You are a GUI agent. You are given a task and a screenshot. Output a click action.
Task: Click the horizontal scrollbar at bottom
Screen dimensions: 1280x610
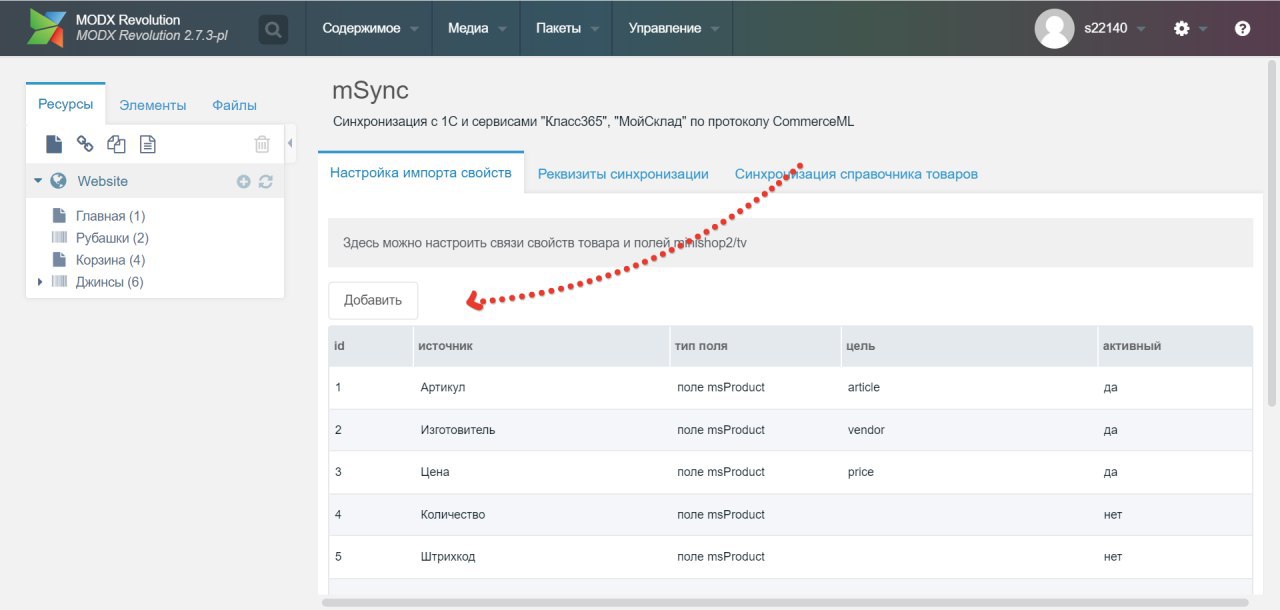(785, 602)
